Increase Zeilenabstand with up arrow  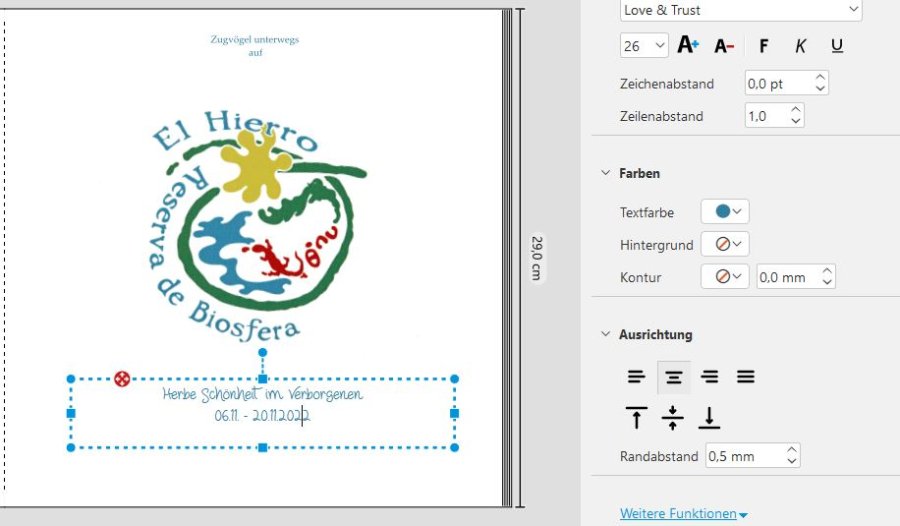click(x=796, y=110)
